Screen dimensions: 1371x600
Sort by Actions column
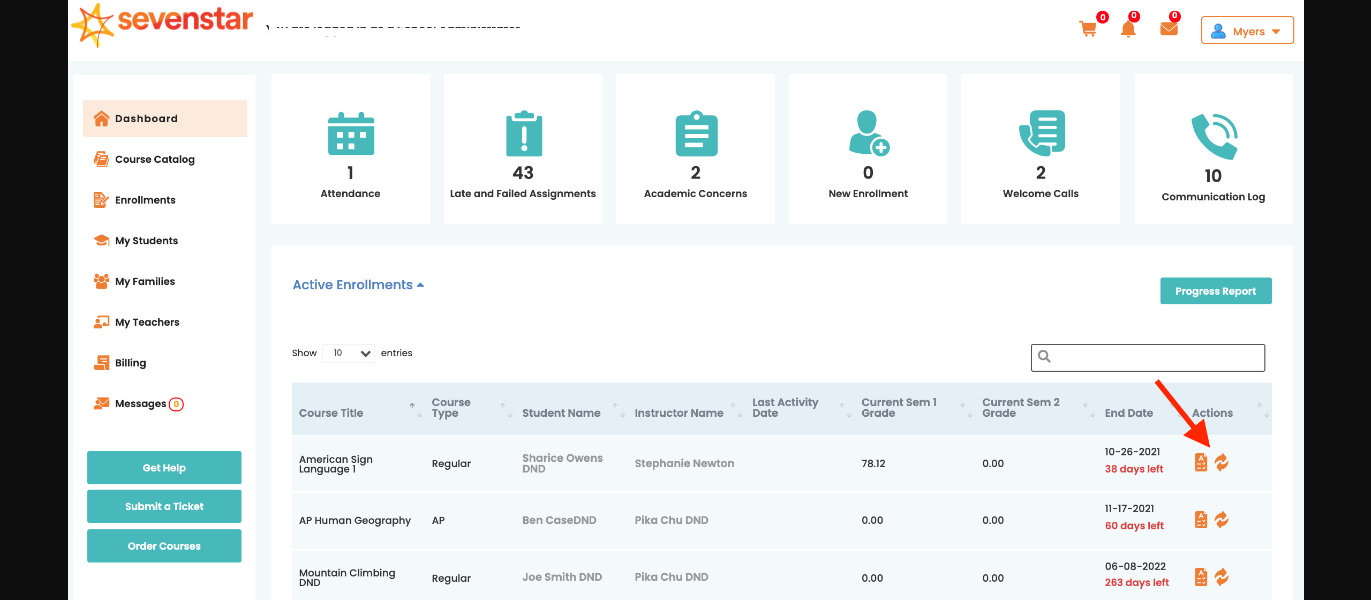1229,408
